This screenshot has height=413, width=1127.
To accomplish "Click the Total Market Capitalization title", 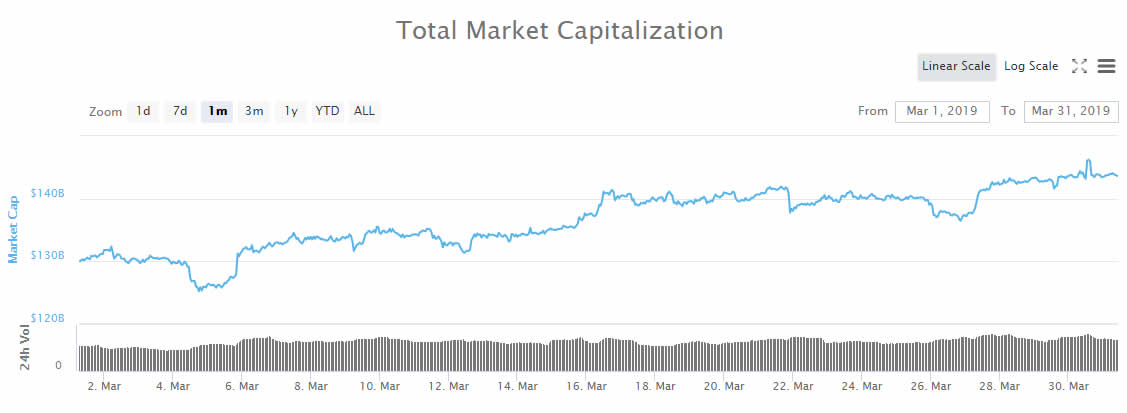I will [560, 30].
